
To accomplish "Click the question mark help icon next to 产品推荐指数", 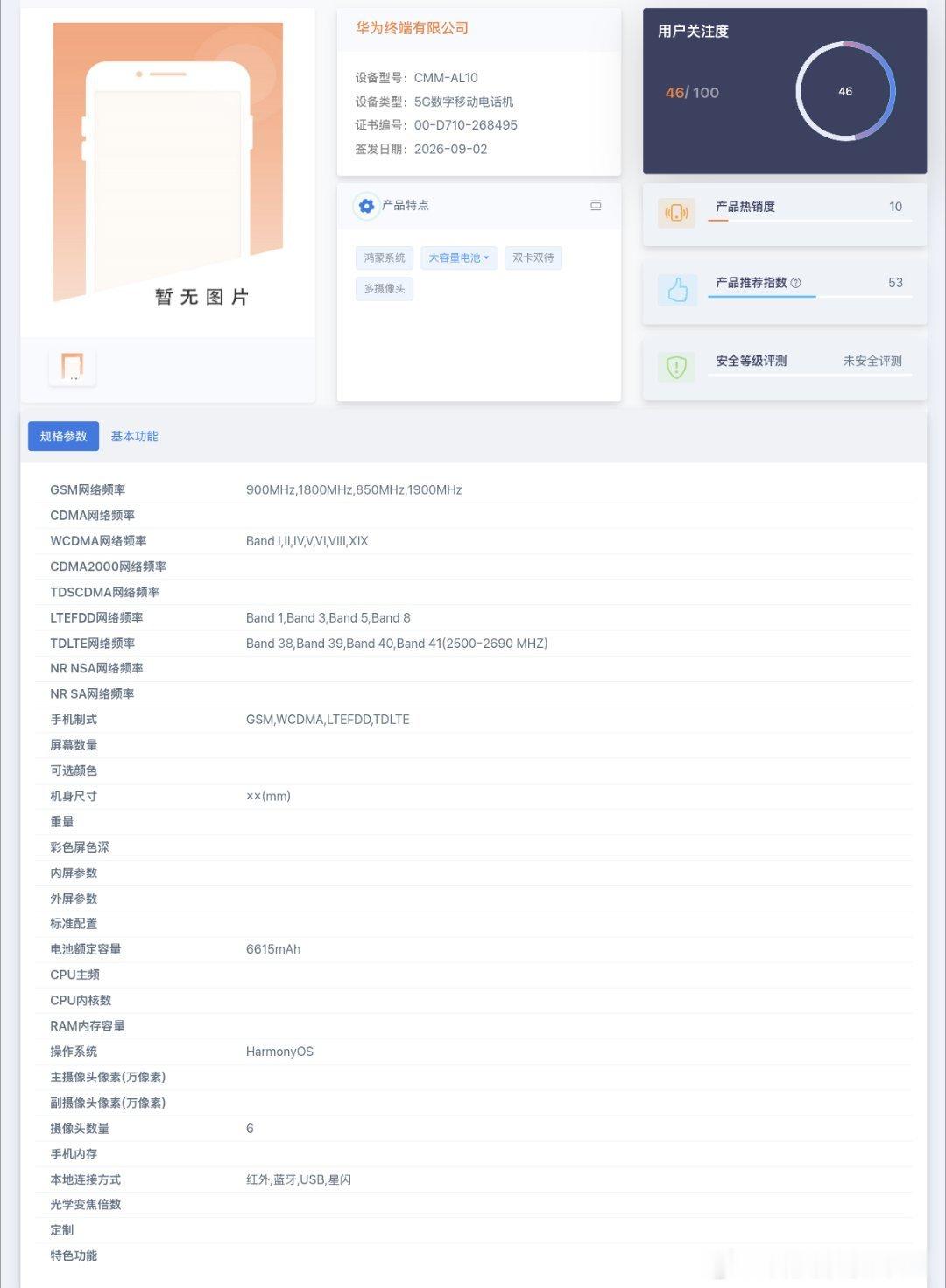I will (795, 283).
